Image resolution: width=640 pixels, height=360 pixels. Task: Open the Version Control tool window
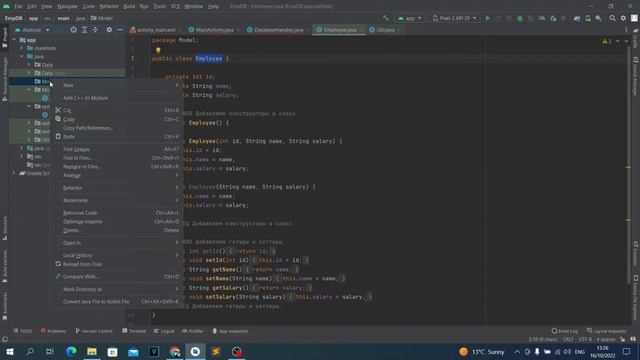(x=94, y=331)
